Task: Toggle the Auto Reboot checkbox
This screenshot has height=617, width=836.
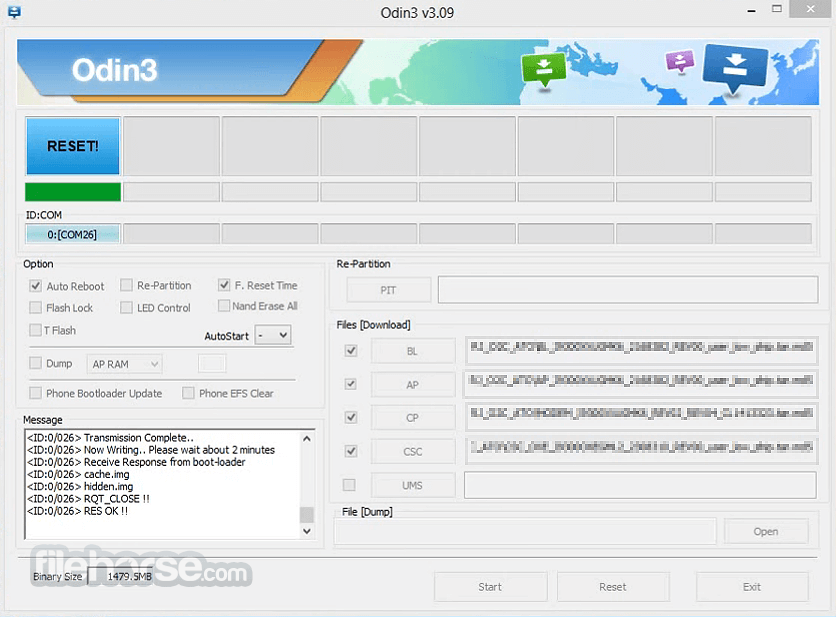Action: click(35, 286)
